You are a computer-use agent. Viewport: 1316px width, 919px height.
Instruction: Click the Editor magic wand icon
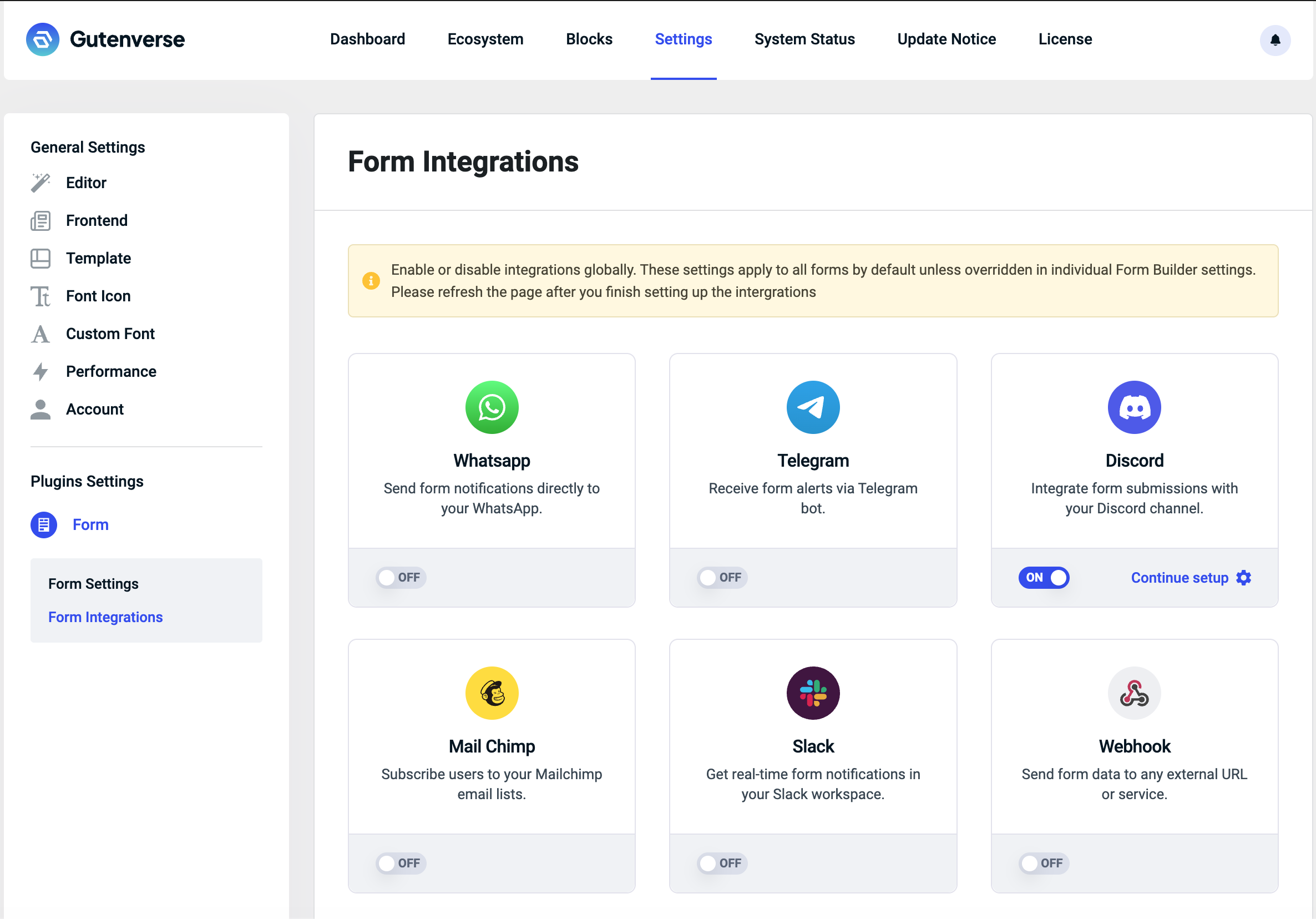pos(41,183)
